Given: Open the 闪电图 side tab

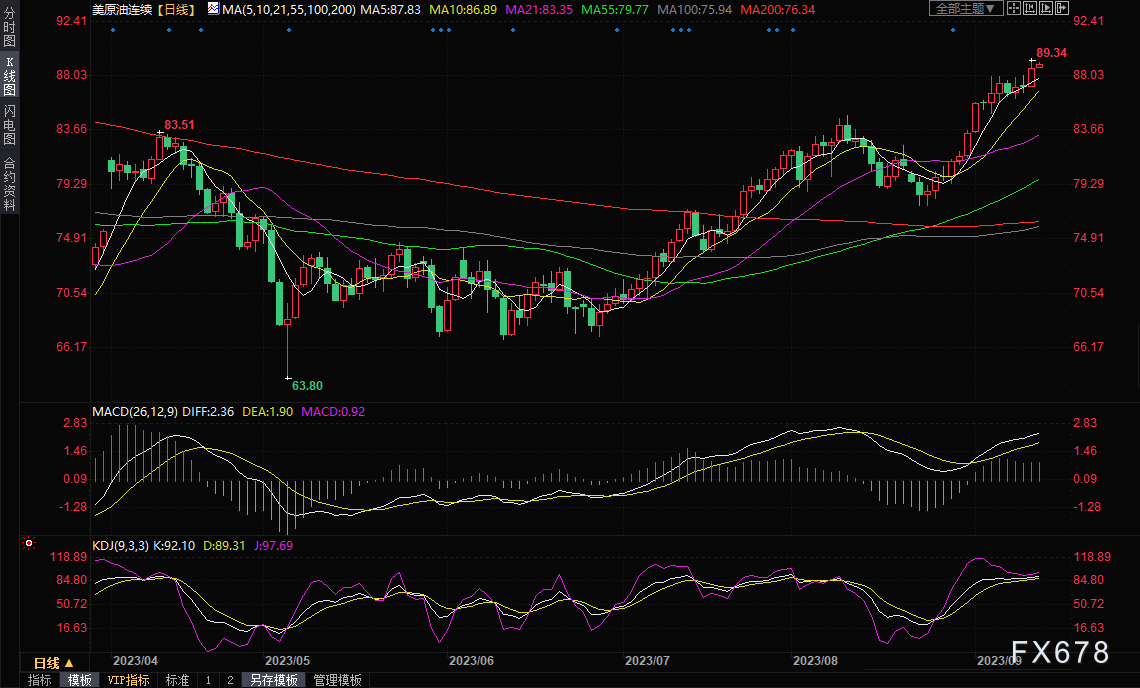Looking at the screenshot, I should 9,124.
